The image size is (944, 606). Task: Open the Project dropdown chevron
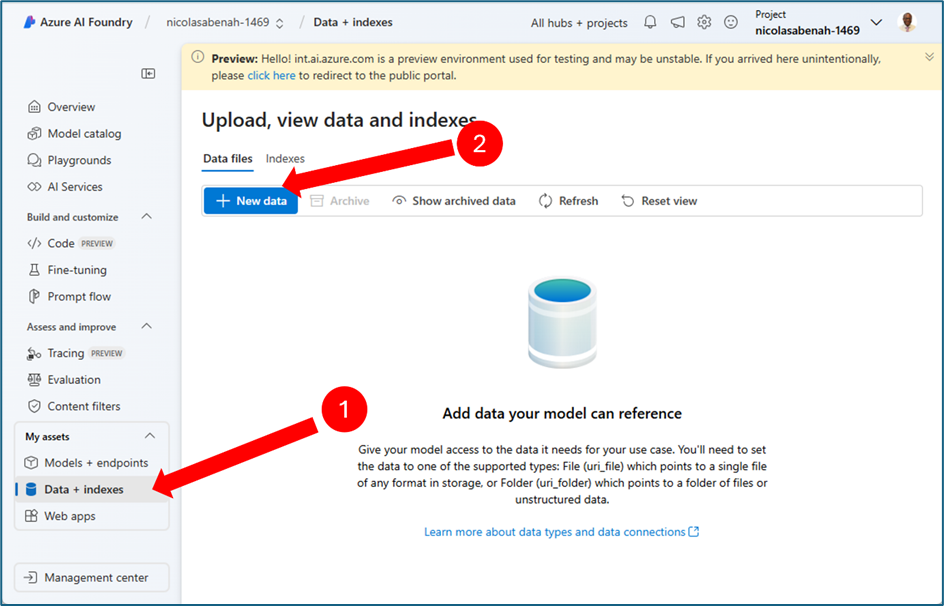pyautogui.click(x=877, y=23)
